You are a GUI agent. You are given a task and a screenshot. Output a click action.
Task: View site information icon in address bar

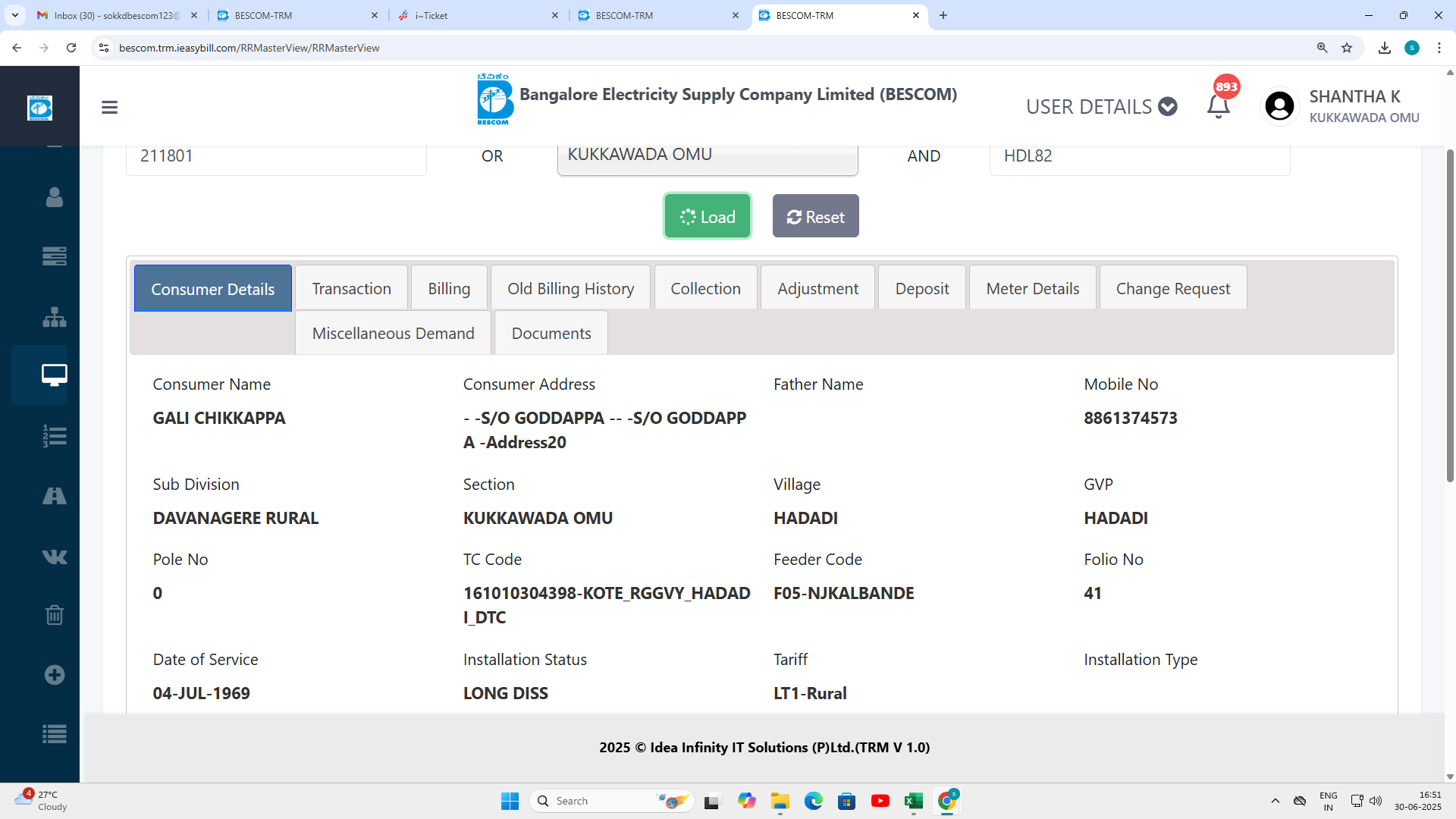pyautogui.click(x=104, y=48)
